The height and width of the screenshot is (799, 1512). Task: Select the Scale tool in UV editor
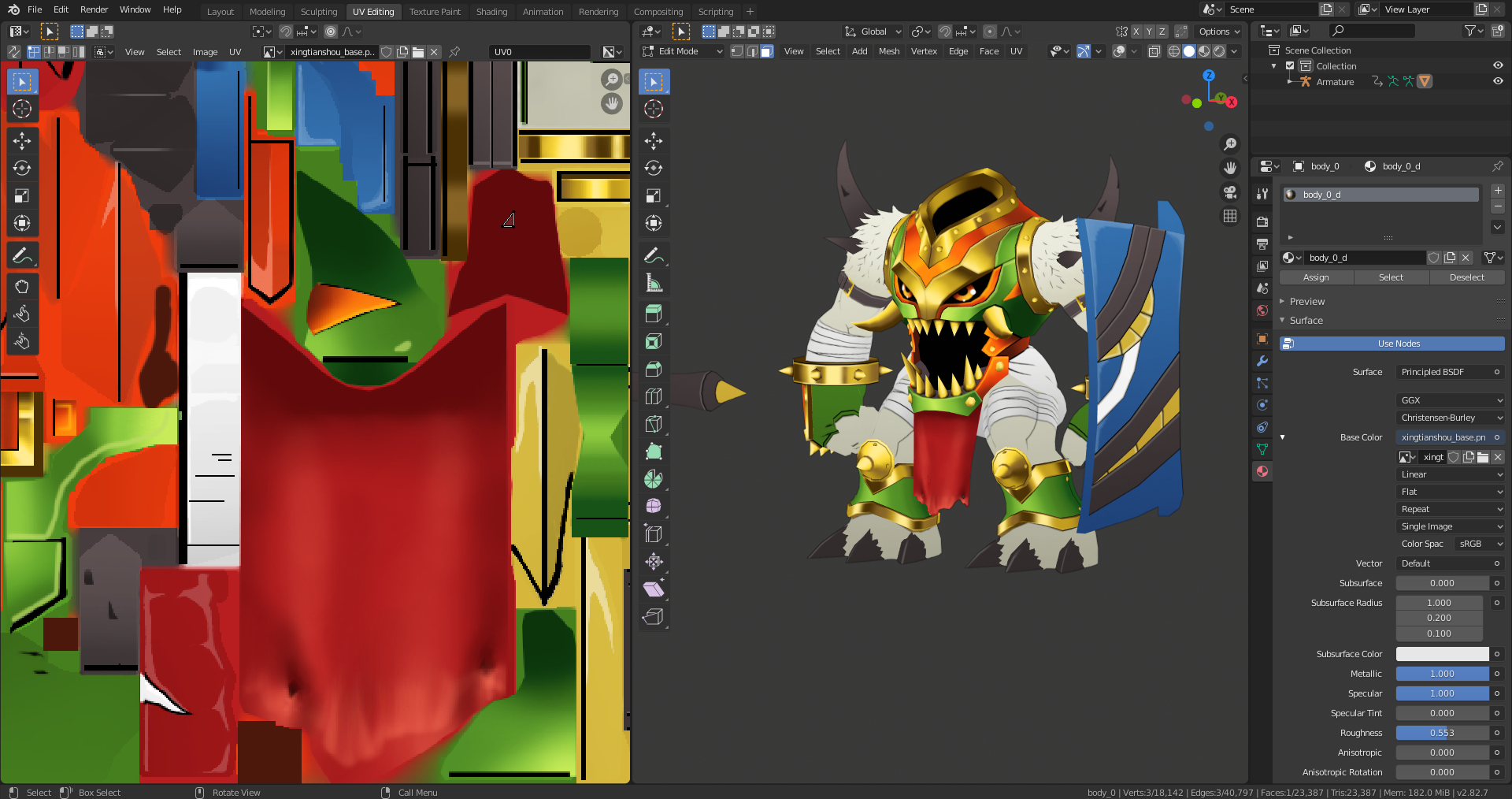[22, 195]
